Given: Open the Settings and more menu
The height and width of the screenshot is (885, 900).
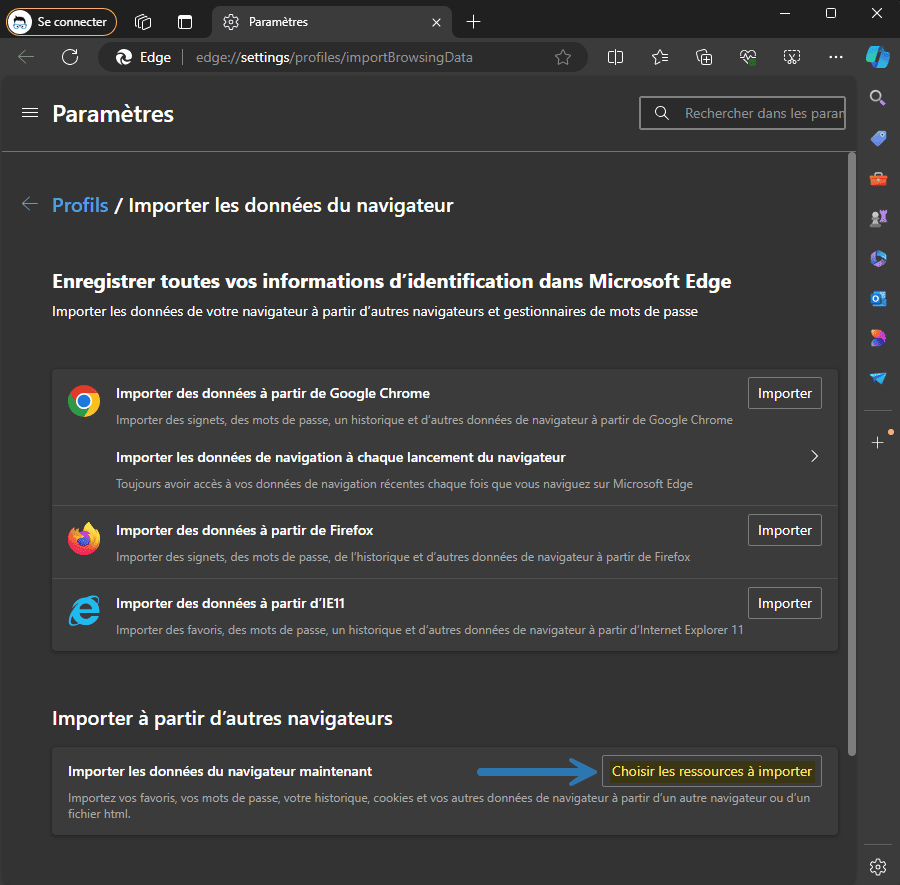Looking at the screenshot, I should tap(836, 57).
